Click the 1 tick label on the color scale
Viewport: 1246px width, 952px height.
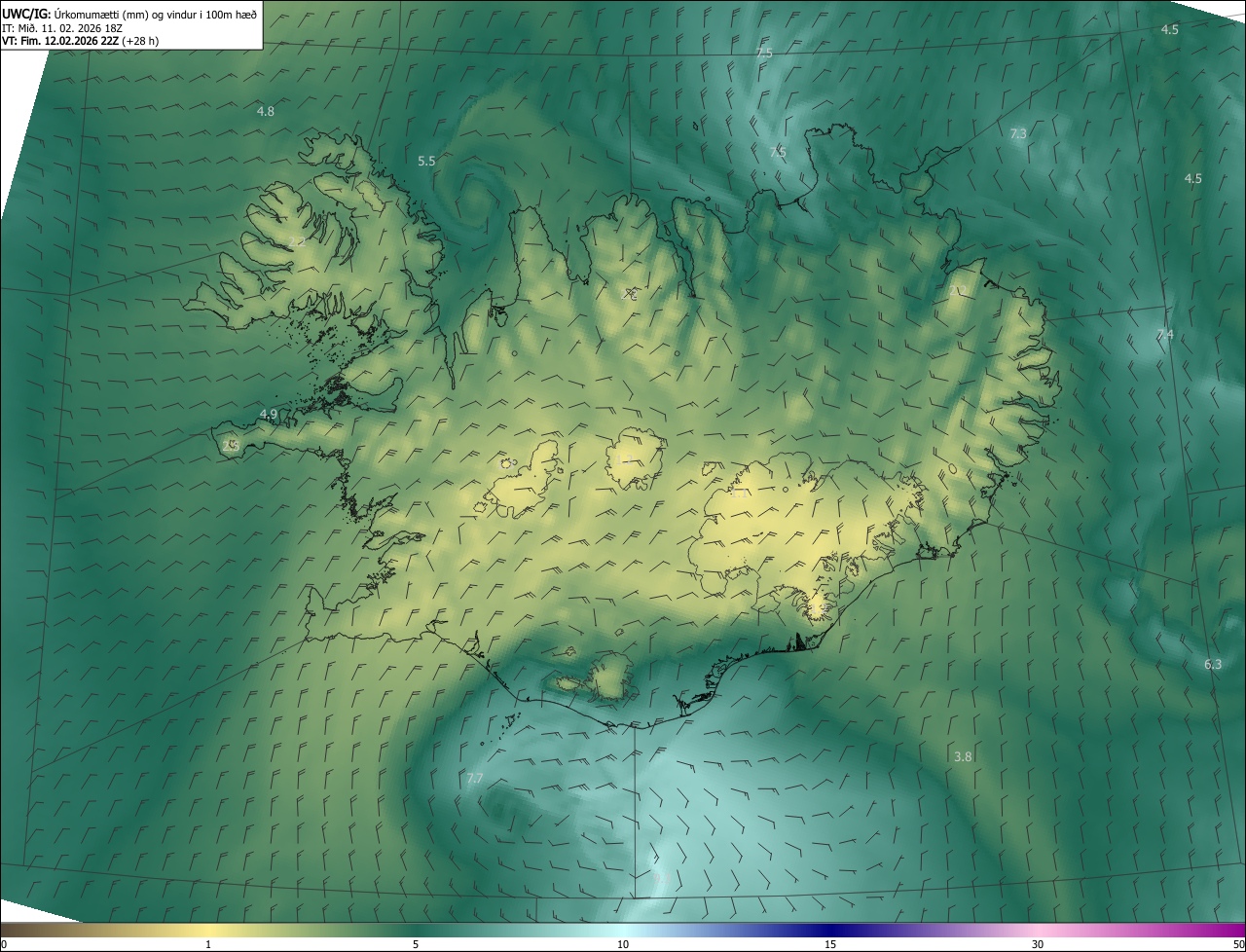[208, 945]
